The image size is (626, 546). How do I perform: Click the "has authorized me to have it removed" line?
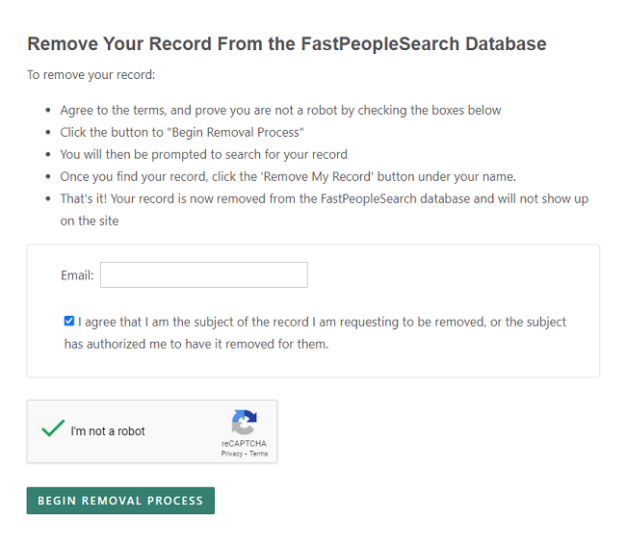click(196, 344)
